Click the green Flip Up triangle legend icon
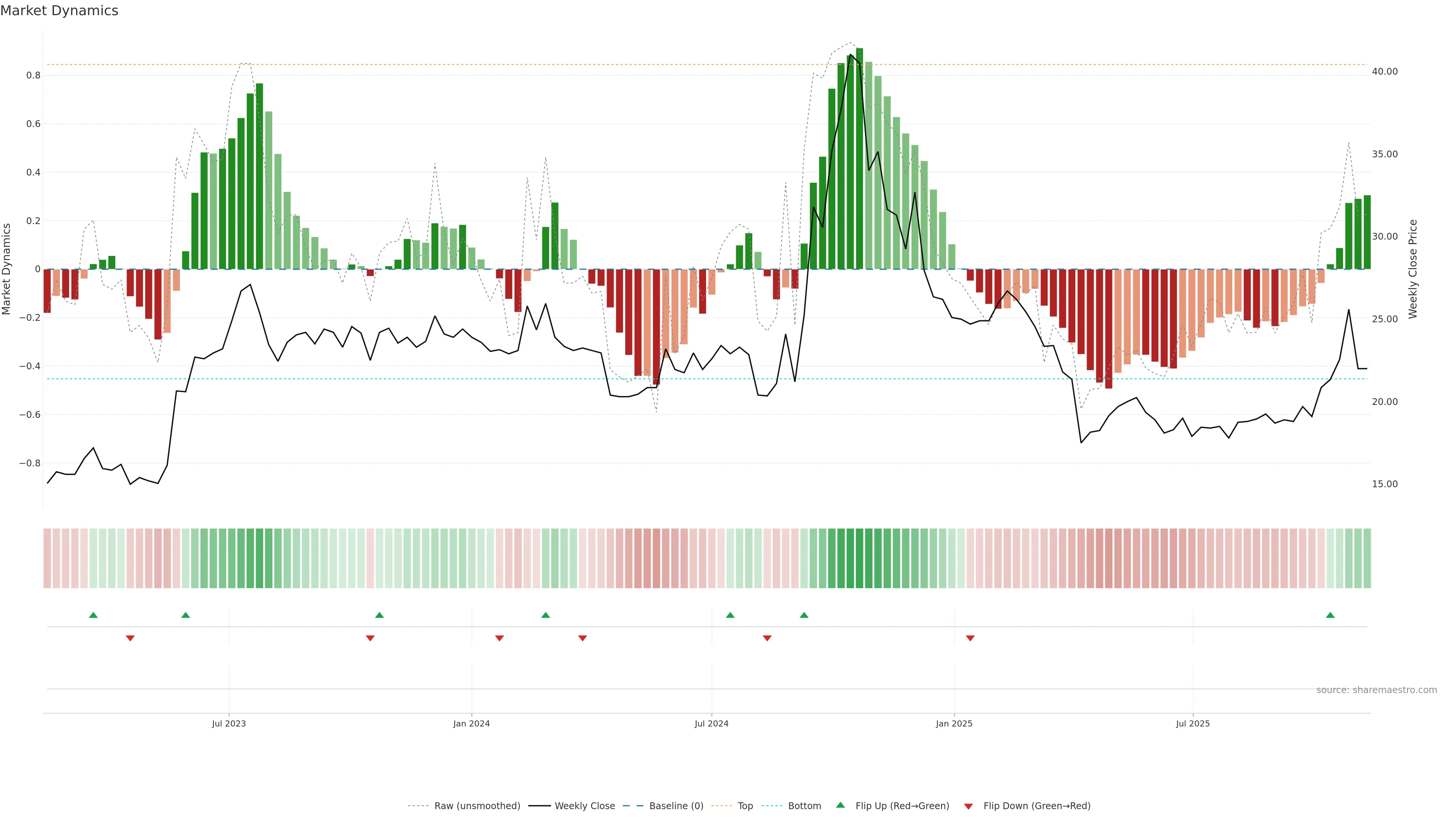This screenshot has height=819, width=1456. [841, 805]
